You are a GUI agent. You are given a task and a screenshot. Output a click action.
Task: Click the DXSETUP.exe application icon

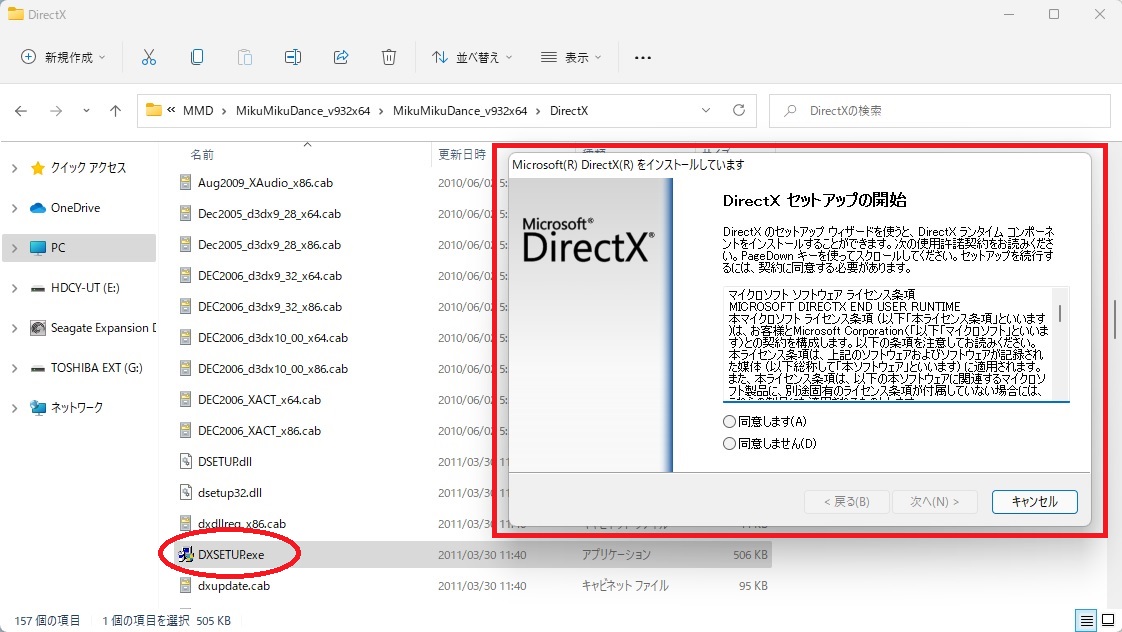pyautogui.click(x=185, y=554)
